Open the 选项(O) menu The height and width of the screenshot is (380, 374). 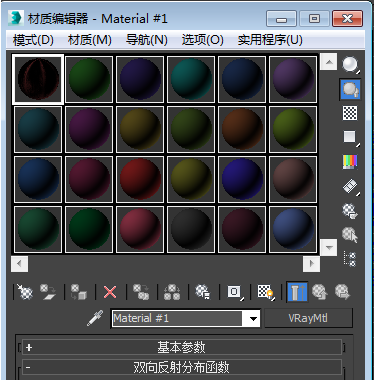pos(203,40)
